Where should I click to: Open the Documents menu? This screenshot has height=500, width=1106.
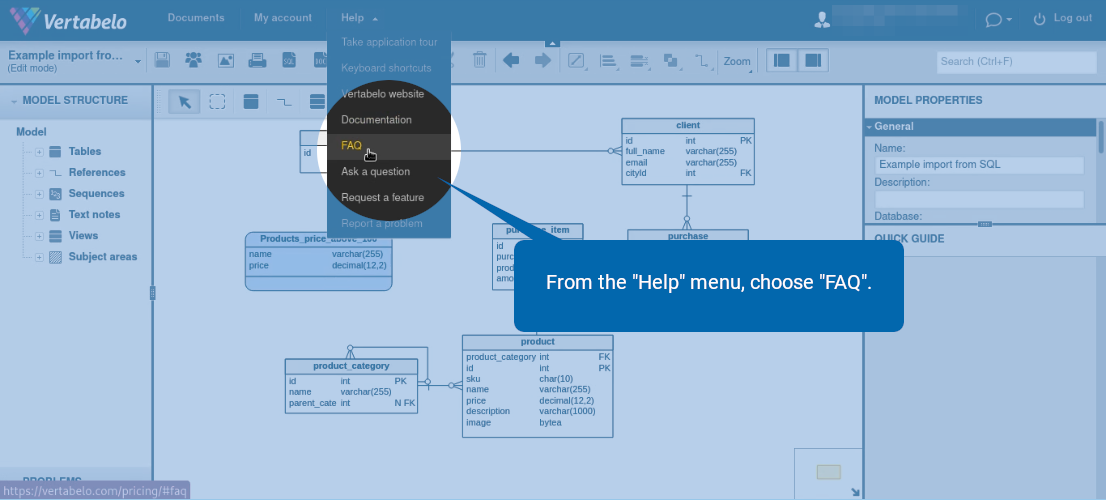tap(196, 18)
